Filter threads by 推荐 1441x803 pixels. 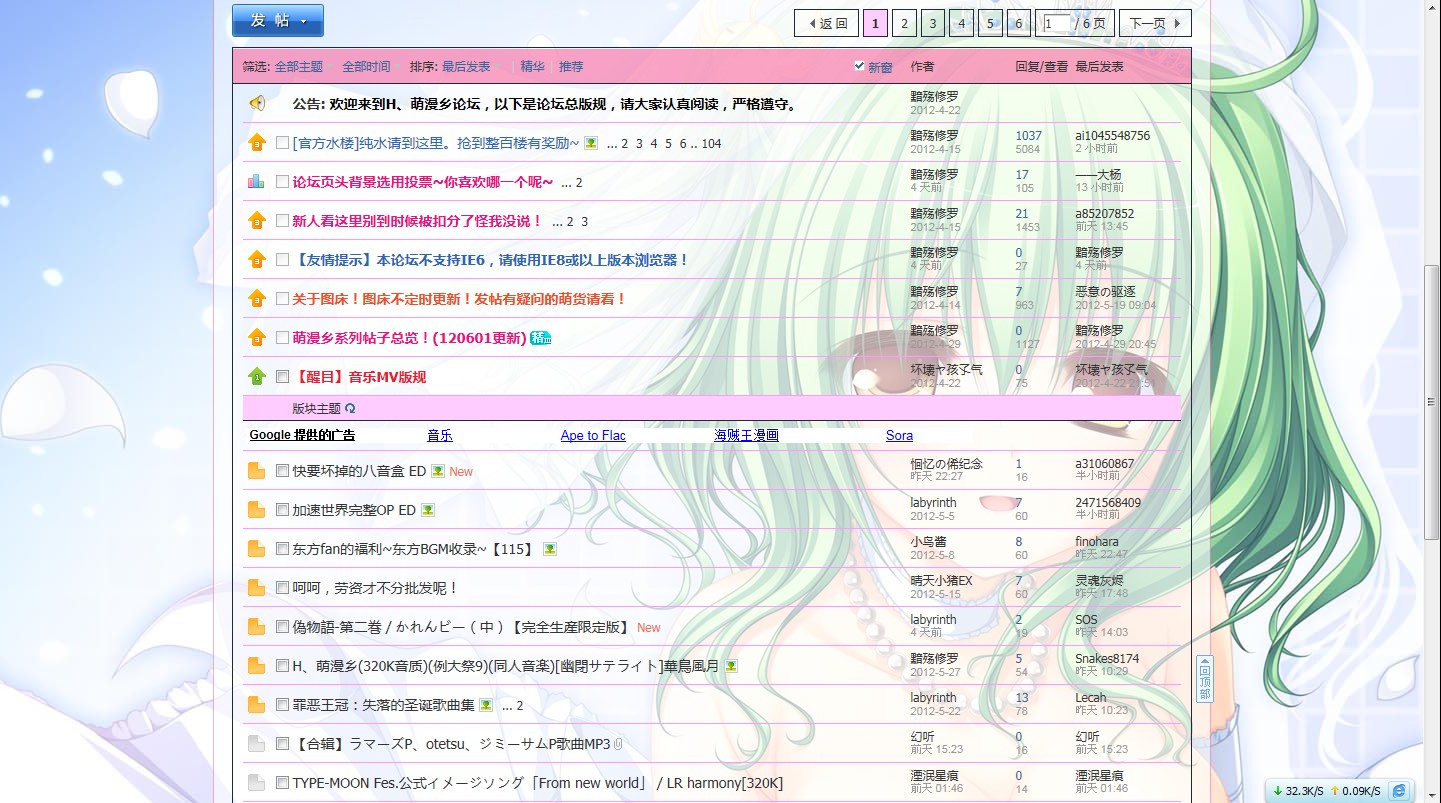(x=571, y=67)
